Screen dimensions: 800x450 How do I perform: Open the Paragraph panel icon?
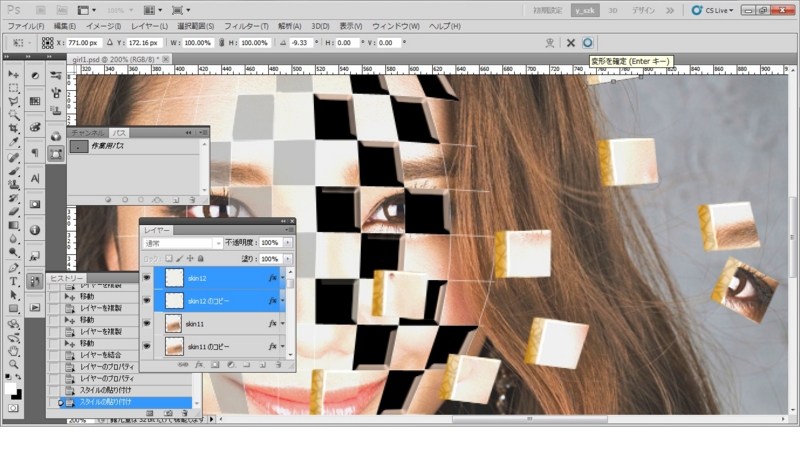(35, 153)
